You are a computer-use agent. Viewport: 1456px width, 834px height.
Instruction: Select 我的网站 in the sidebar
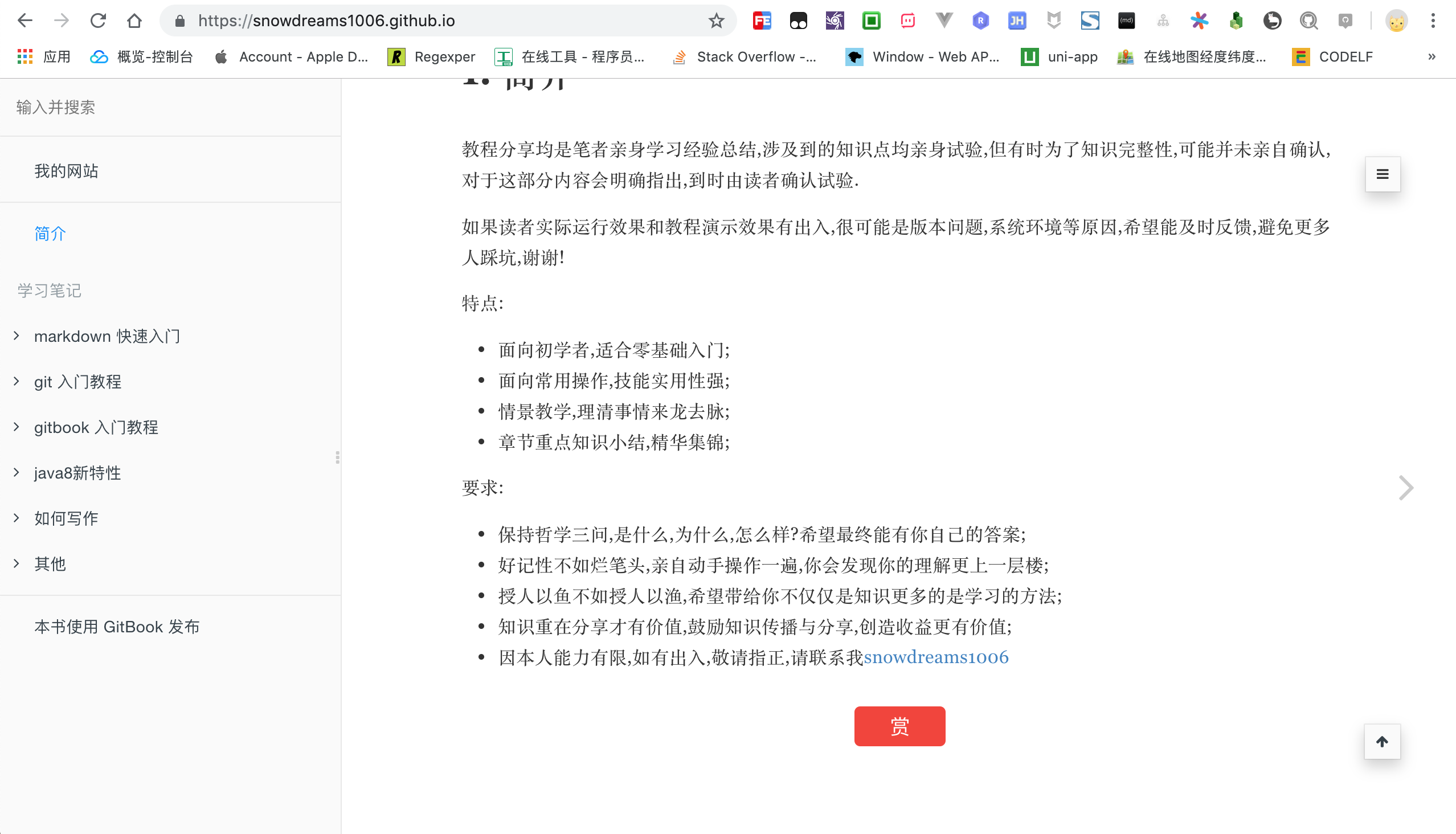67,170
